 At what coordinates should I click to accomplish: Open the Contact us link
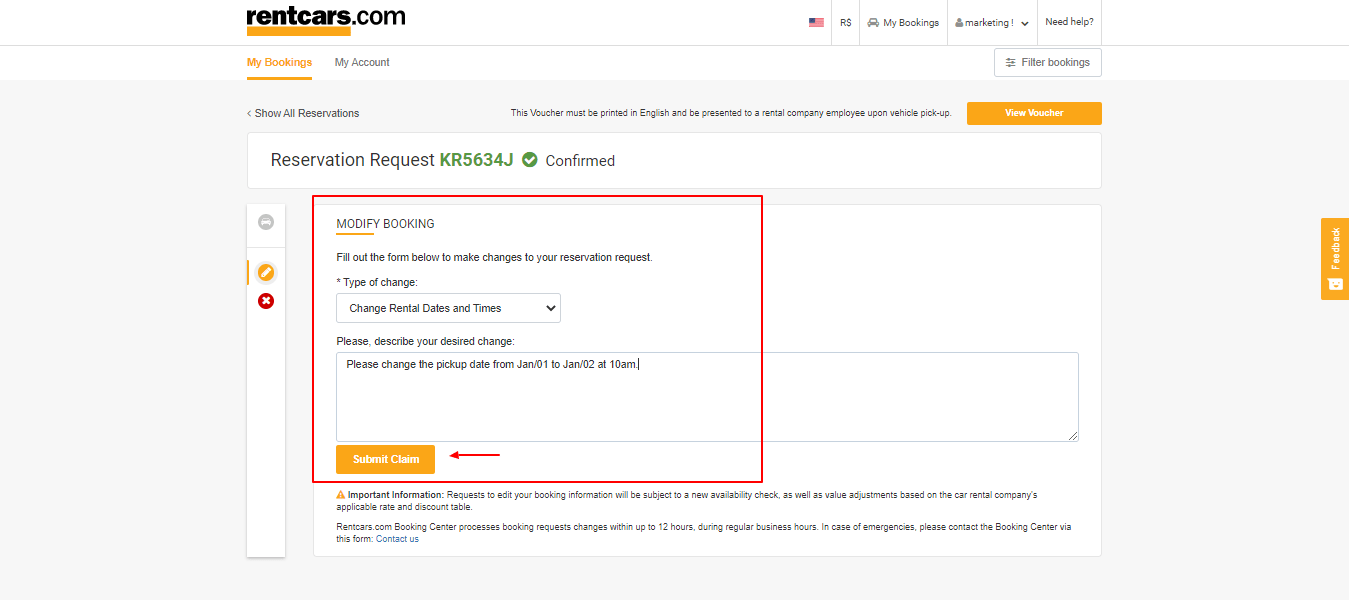pos(396,538)
